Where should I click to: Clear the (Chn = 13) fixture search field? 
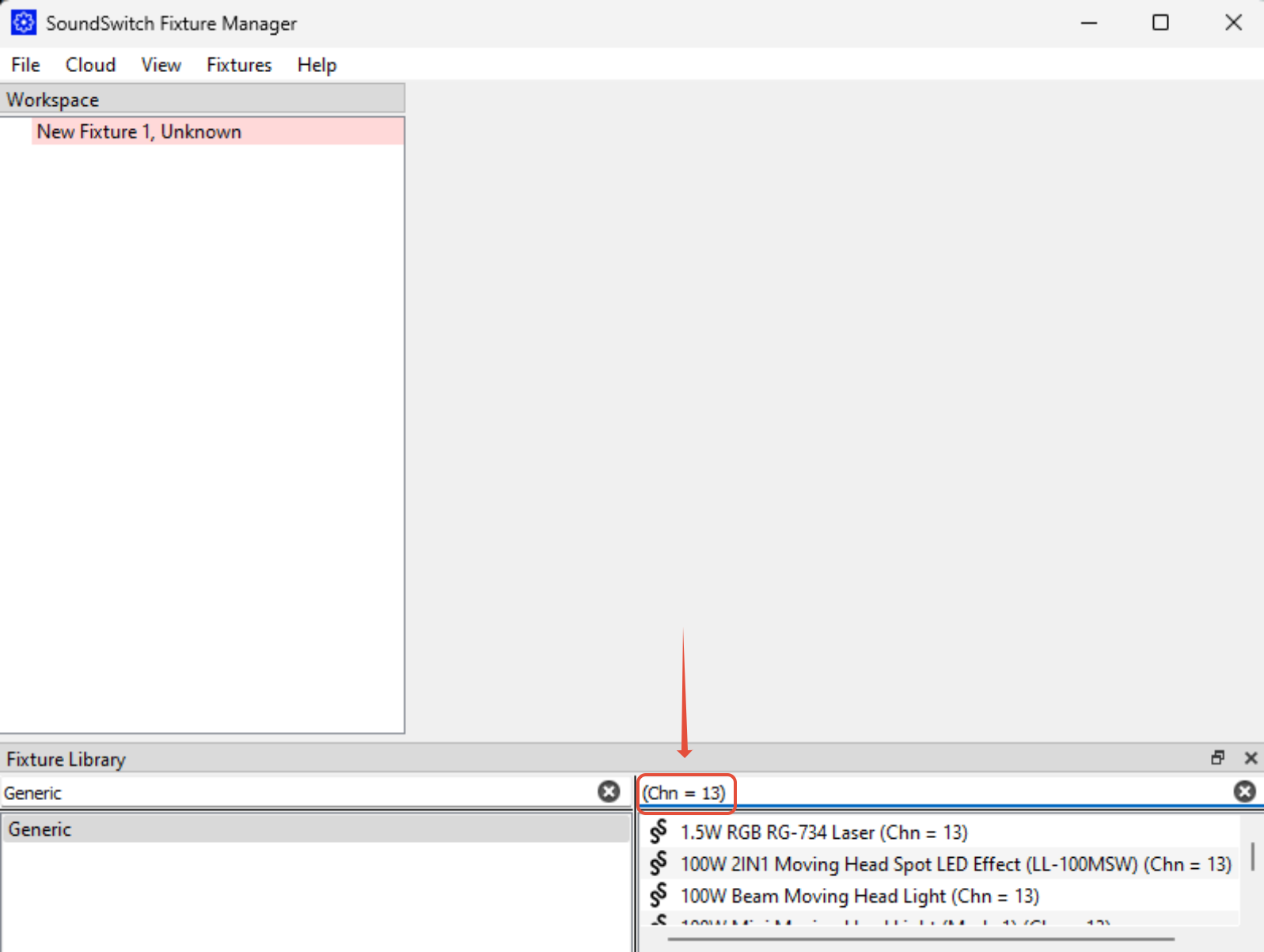[x=1244, y=791]
